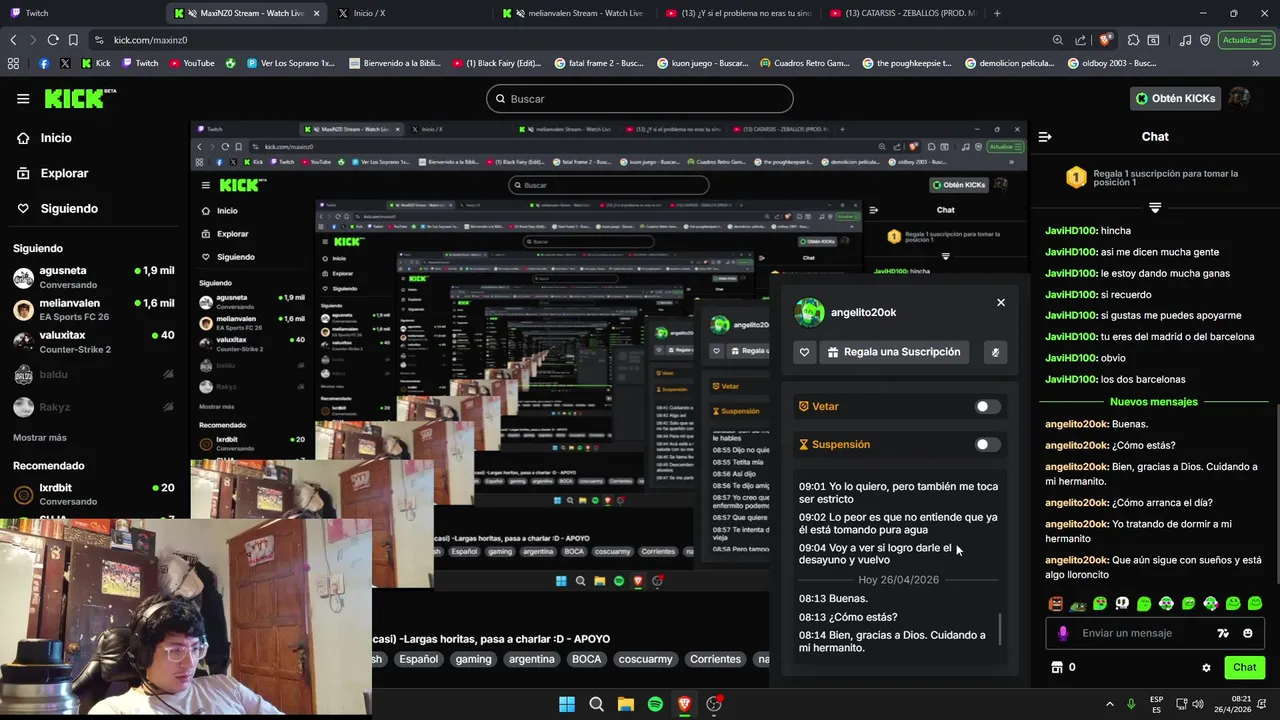The height and width of the screenshot is (720, 1280).
Task: Go back in browser history
Action: click(13, 40)
